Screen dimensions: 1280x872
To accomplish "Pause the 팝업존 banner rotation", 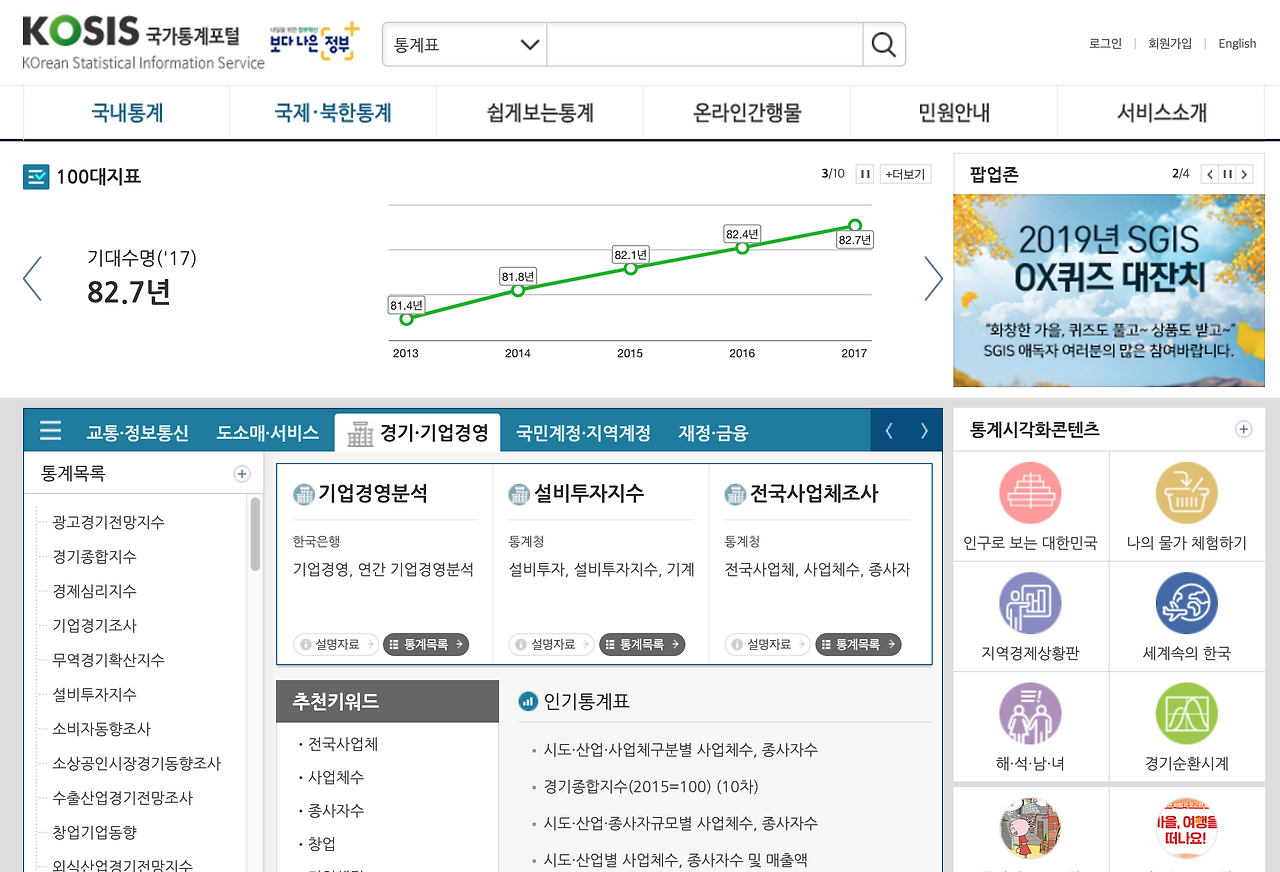I will pyautogui.click(x=1227, y=174).
